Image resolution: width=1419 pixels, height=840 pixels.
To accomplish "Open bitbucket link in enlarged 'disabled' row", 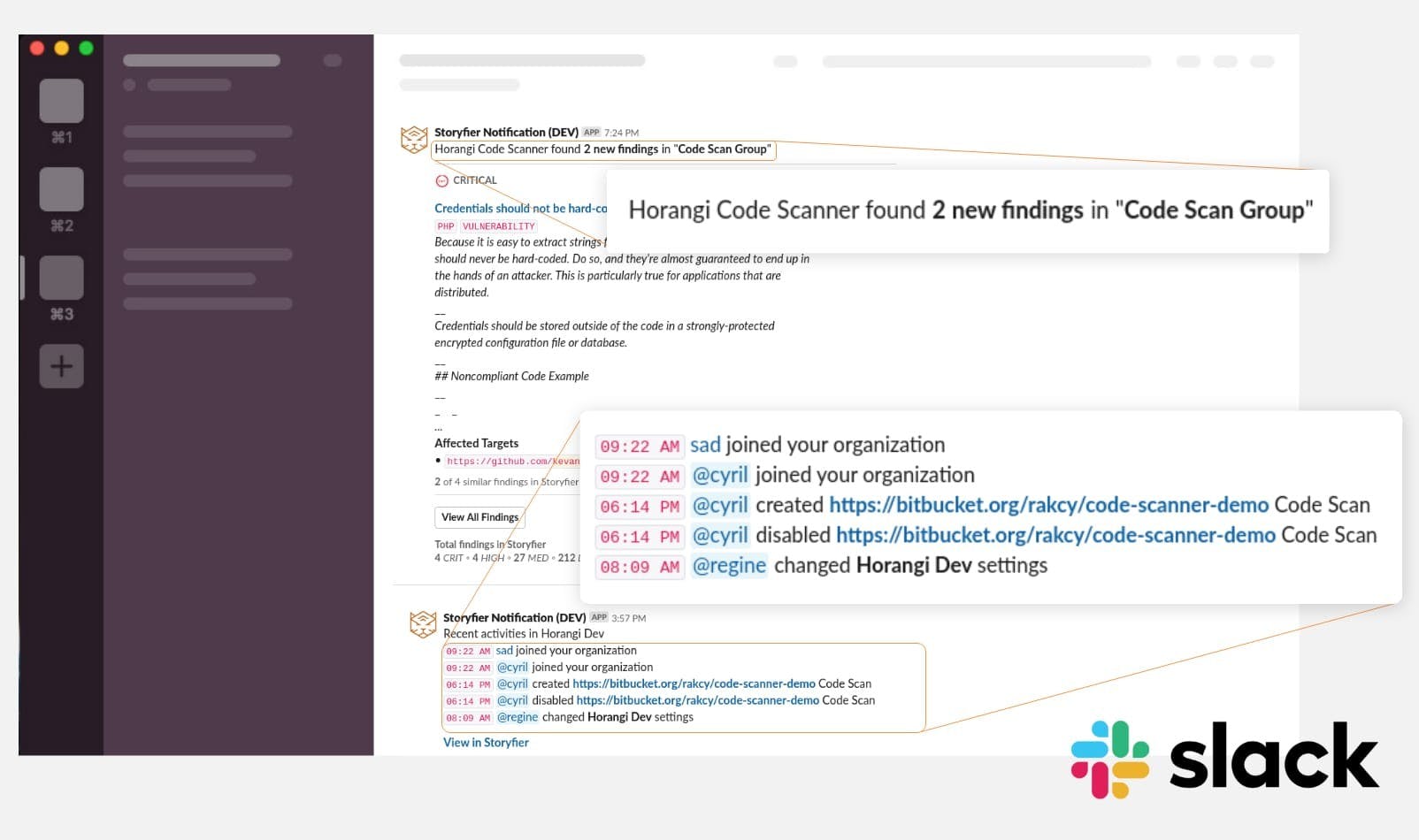I will click(1055, 535).
